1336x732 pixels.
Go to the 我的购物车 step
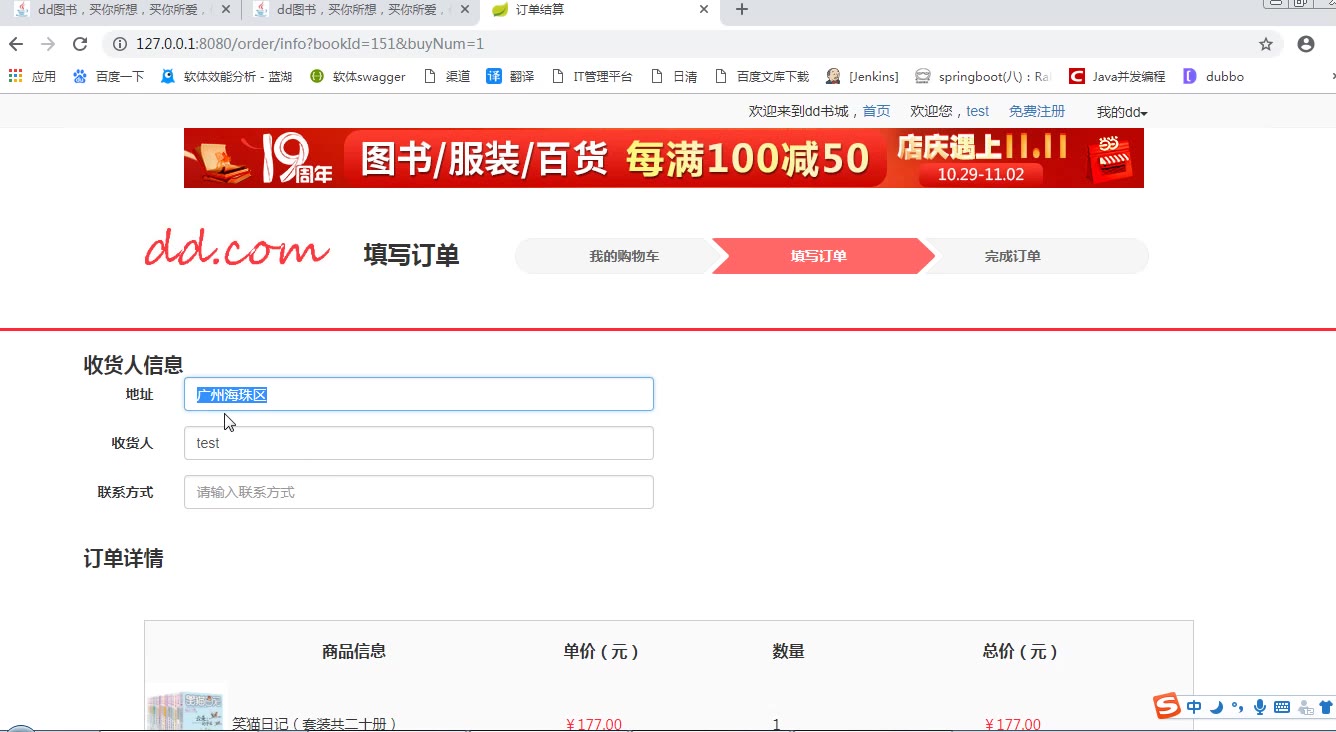coord(624,256)
